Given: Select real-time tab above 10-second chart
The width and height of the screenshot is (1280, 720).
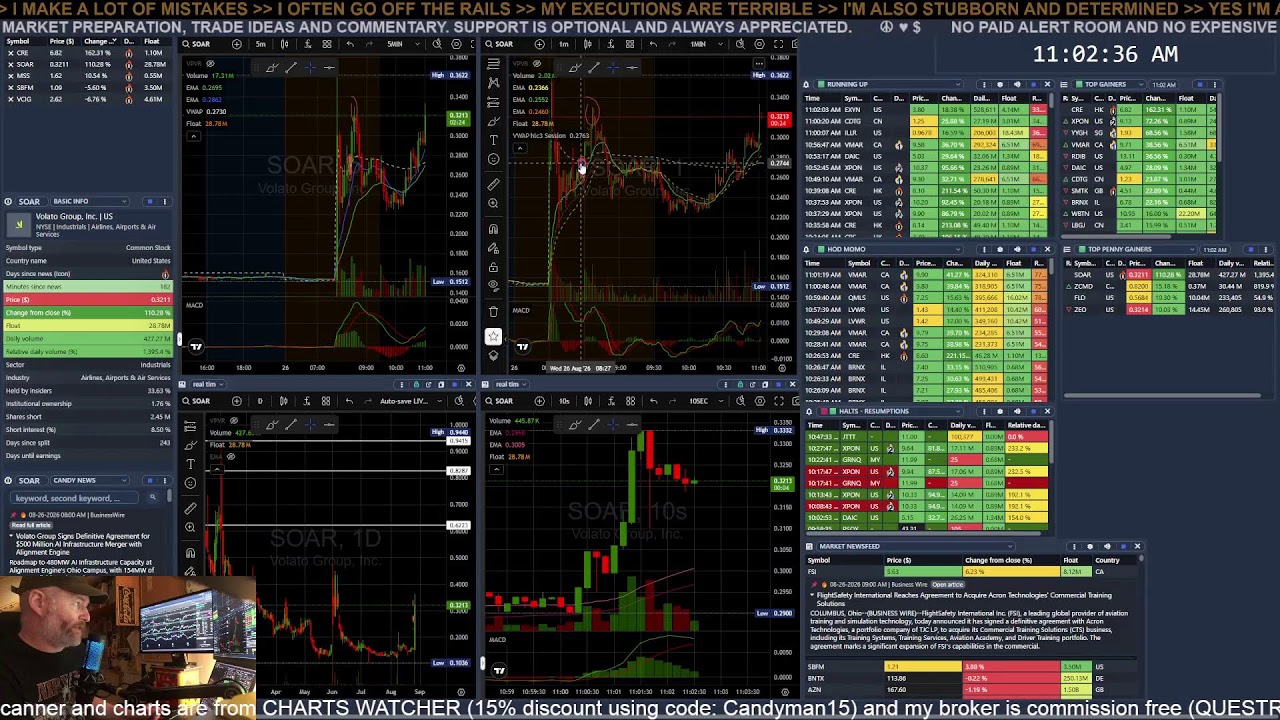Looking at the screenshot, I should [509, 384].
